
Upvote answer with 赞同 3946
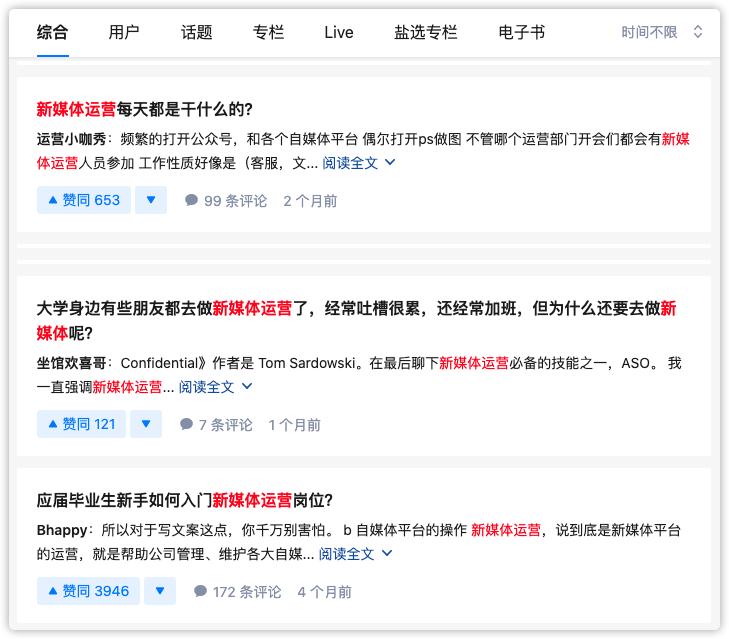pyautogui.click(x=88, y=591)
